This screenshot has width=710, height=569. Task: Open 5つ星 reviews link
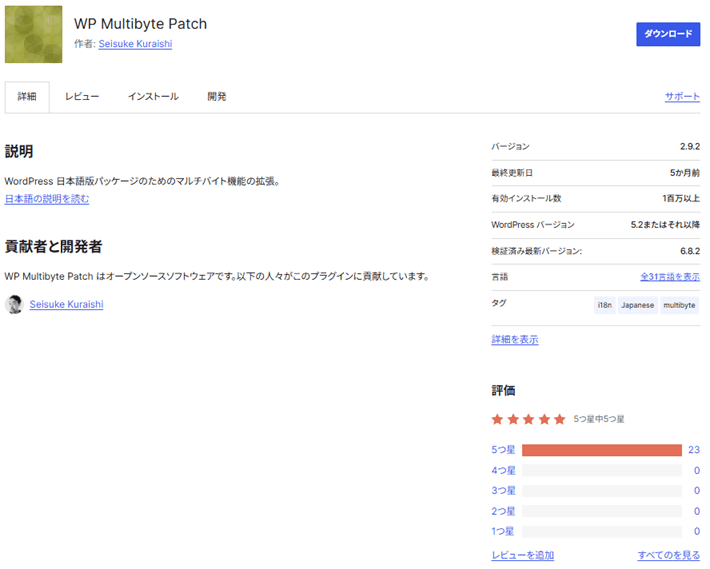tap(504, 450)
